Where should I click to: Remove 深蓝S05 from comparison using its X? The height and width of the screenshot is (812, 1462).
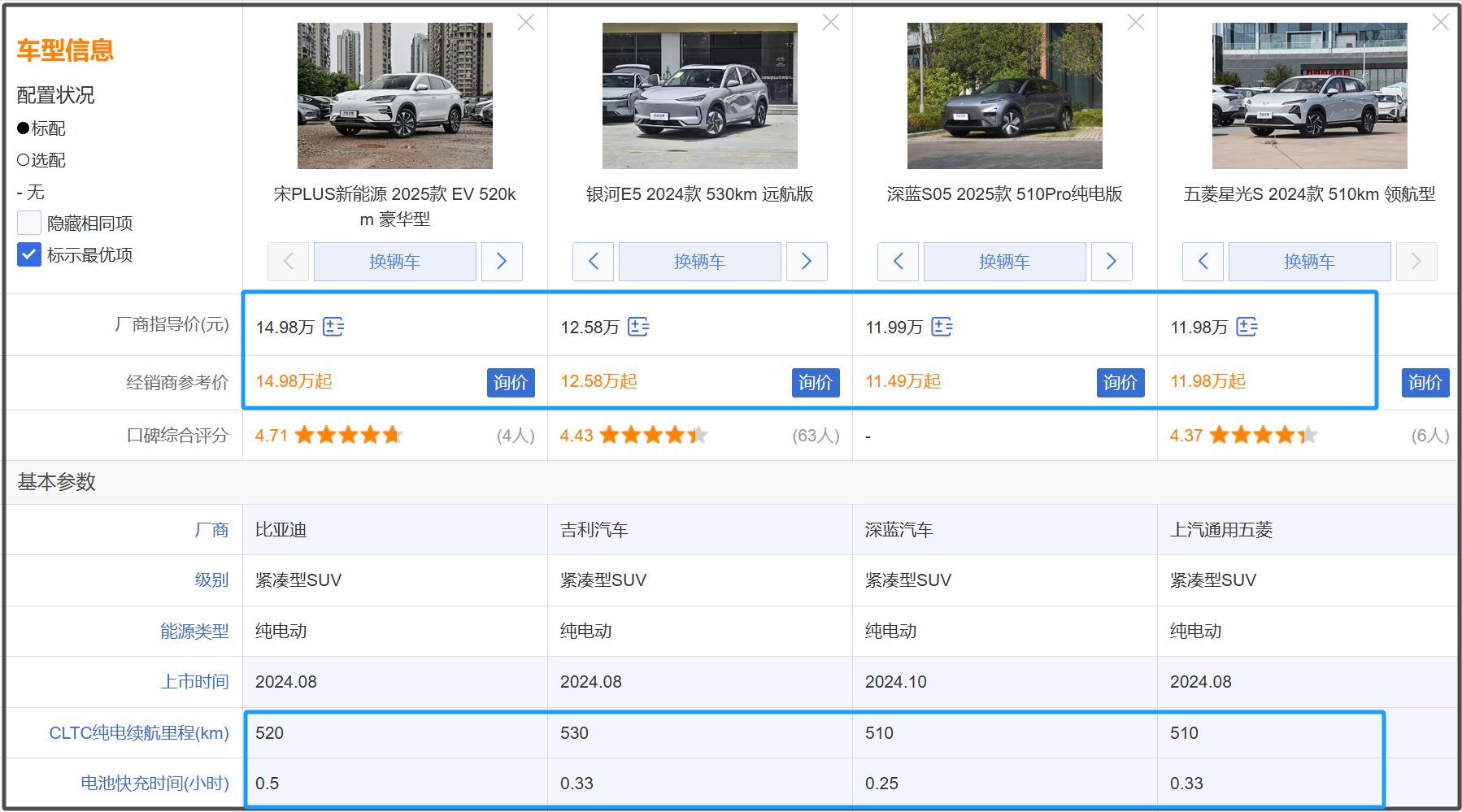point(1136,23)
